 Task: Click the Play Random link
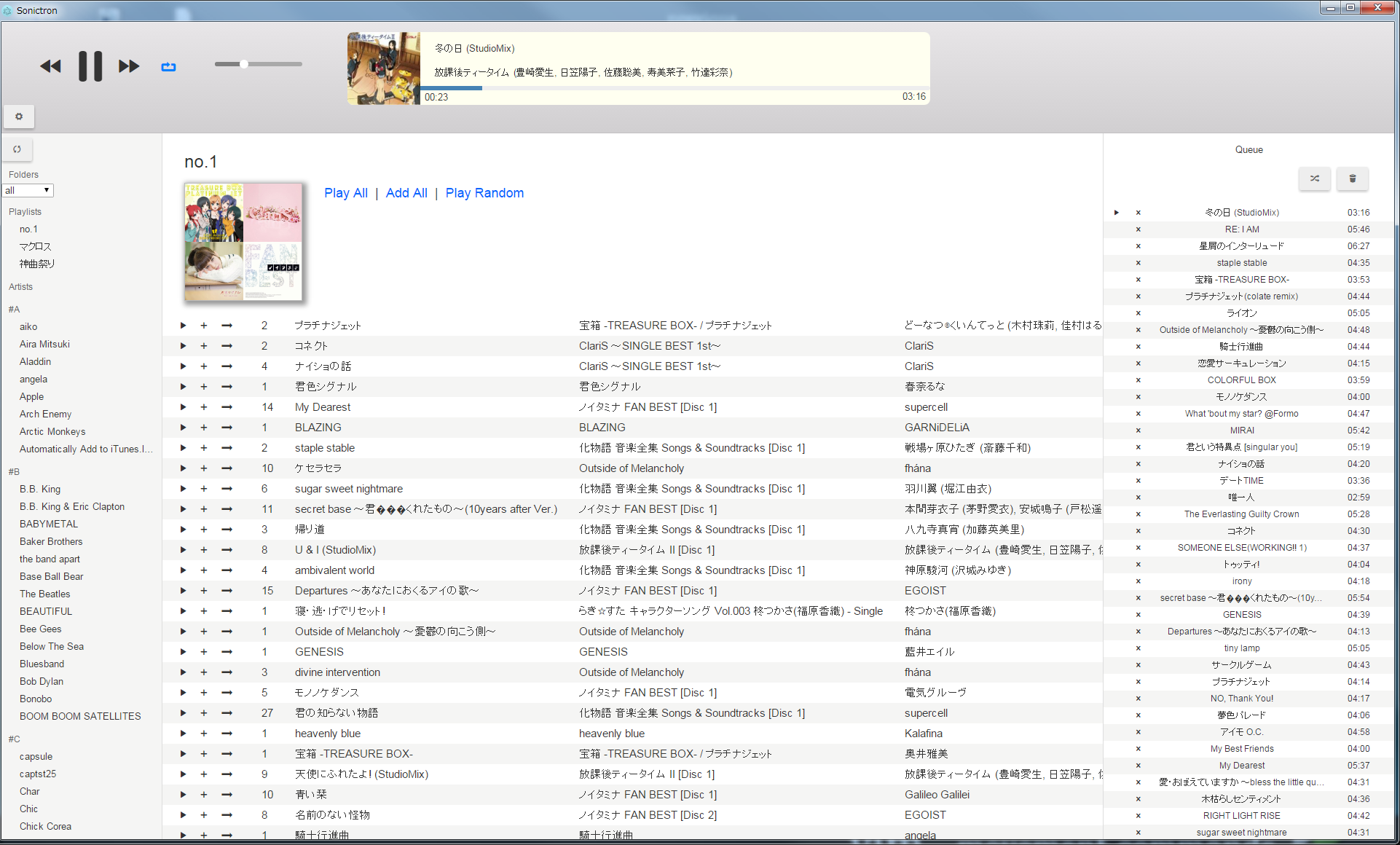pyautogui.click(x=484, y=193)
